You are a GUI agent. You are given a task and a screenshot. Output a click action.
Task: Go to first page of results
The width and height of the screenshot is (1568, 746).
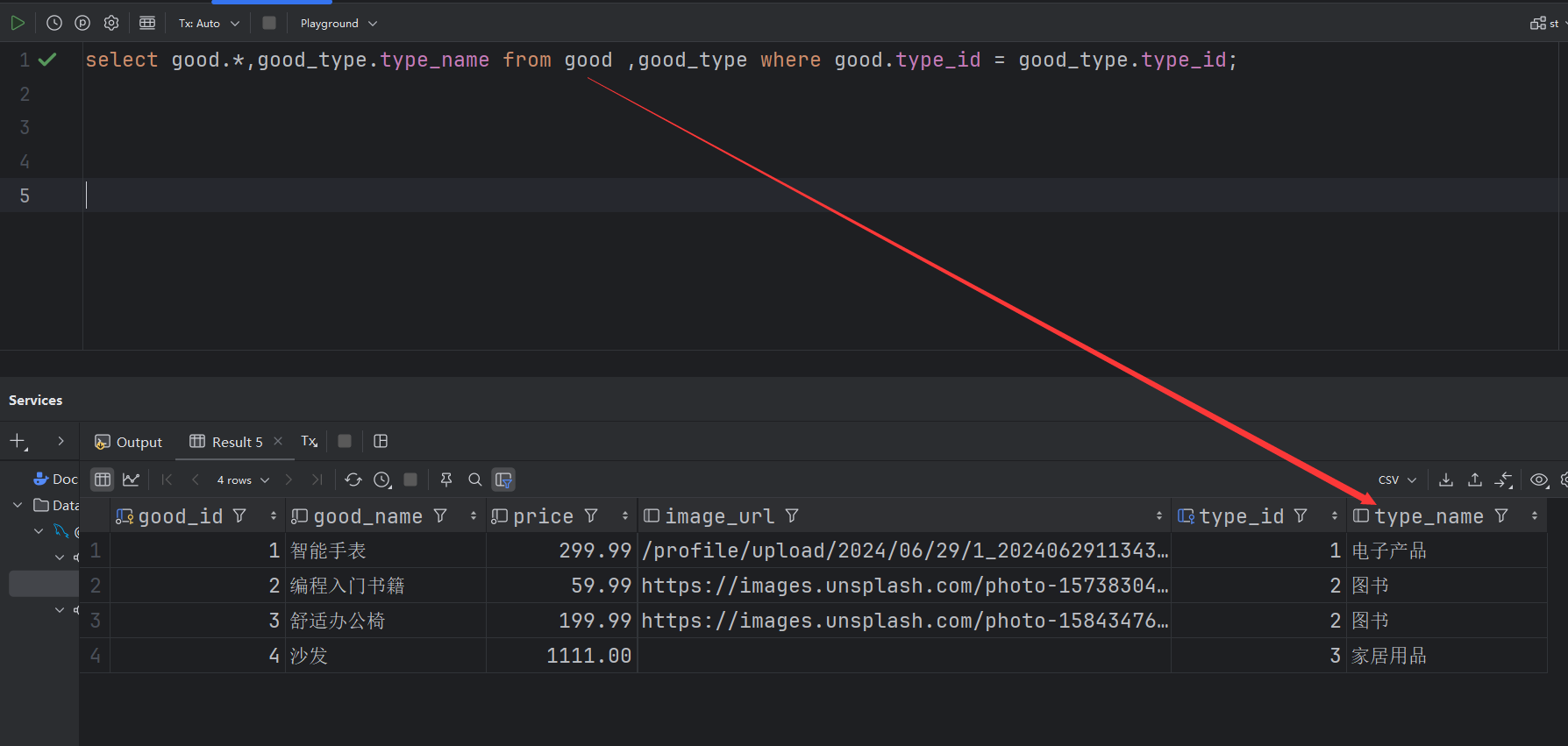(x=167, y=480)
